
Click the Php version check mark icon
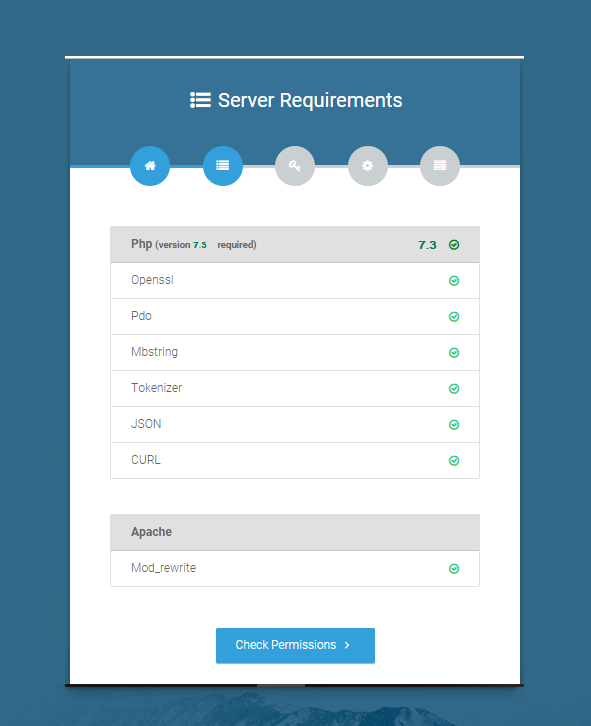tap(454, 245)
